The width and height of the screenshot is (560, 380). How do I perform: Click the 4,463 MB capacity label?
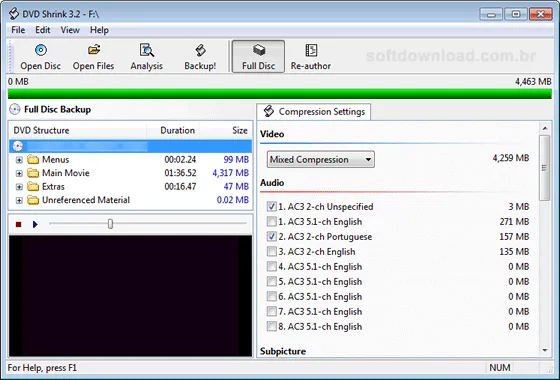533,82
